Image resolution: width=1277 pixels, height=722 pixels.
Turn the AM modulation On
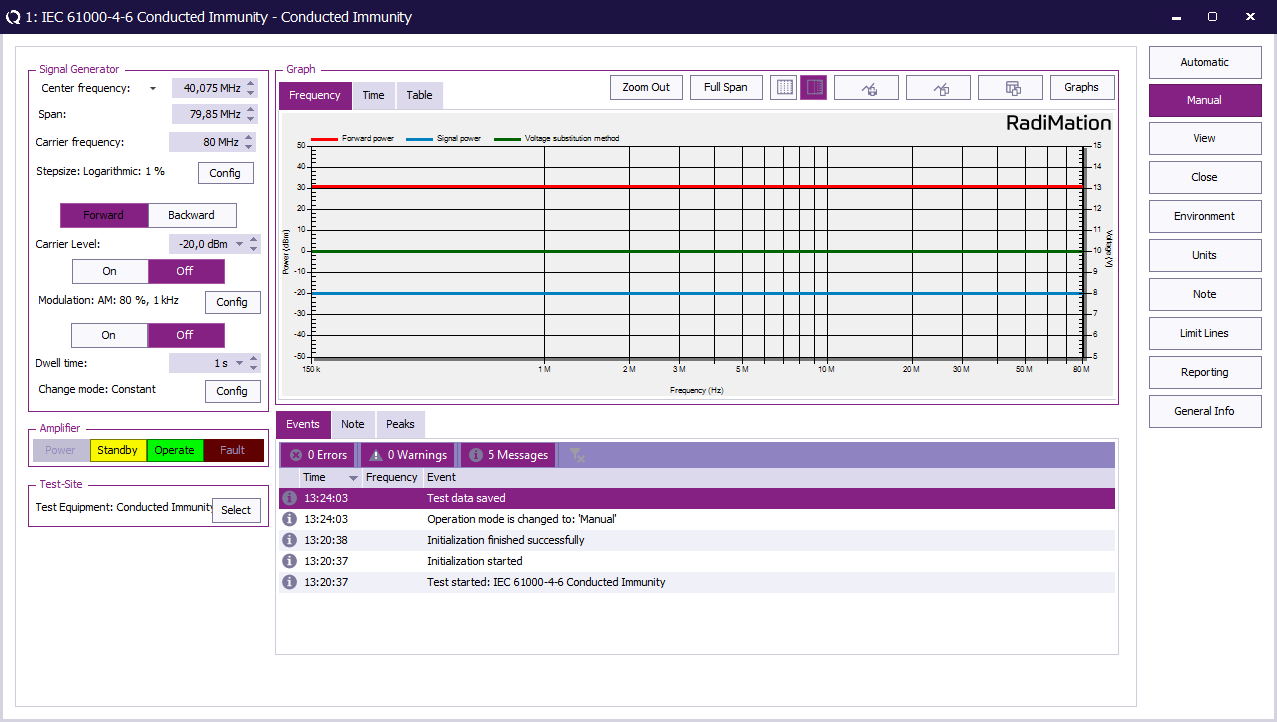coord(109,335)
